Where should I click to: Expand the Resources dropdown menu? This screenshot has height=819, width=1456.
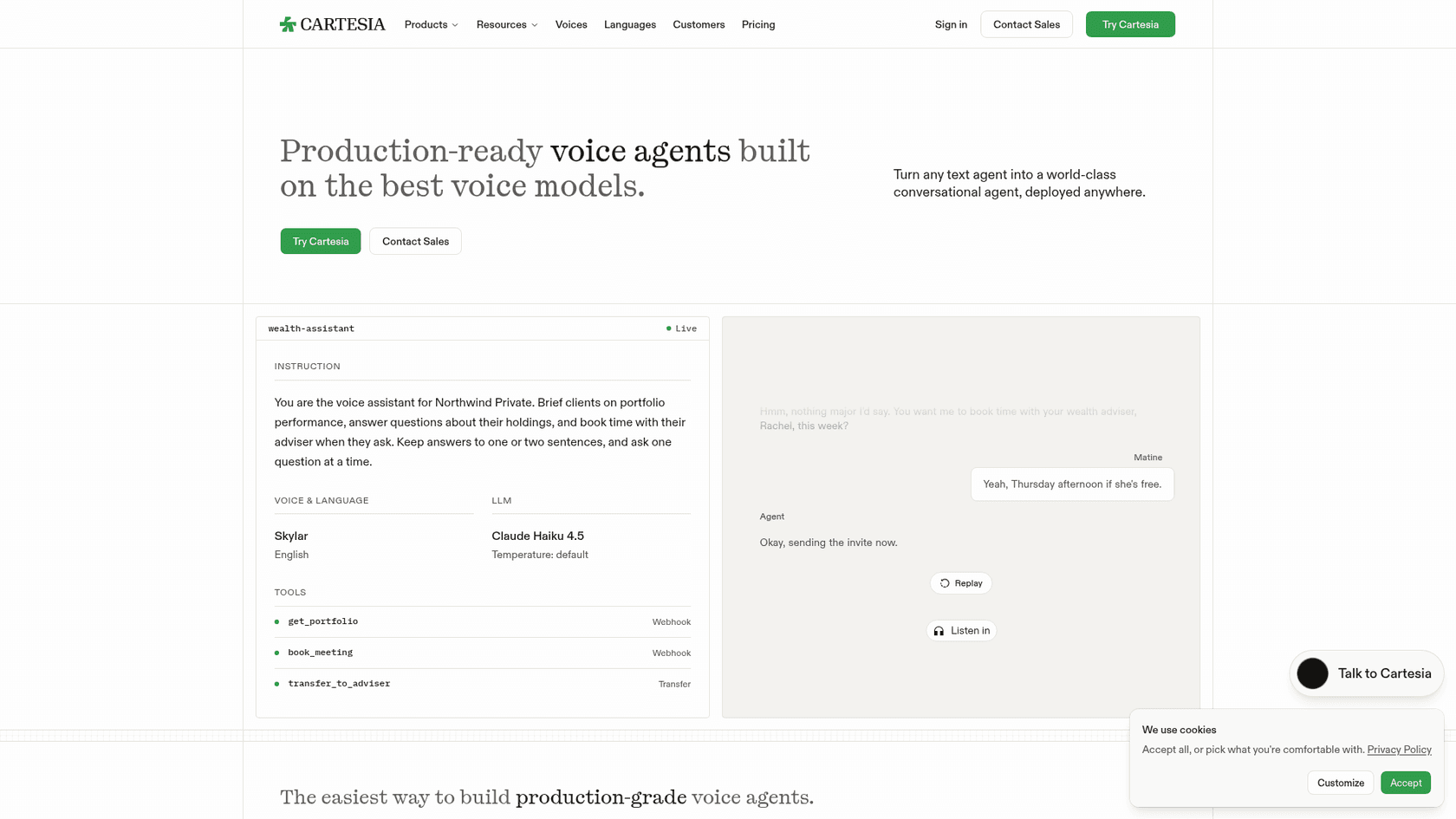coord(507,24)
